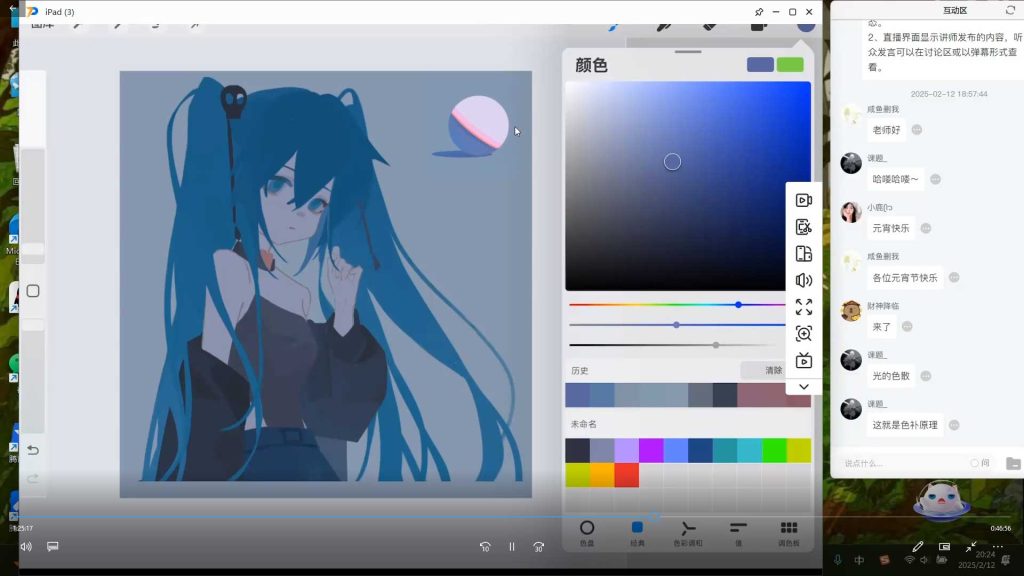The height and width of the screenshot is (576, 1024).
Task: Pick the bright green palette swatch
Action: point(775,451)
